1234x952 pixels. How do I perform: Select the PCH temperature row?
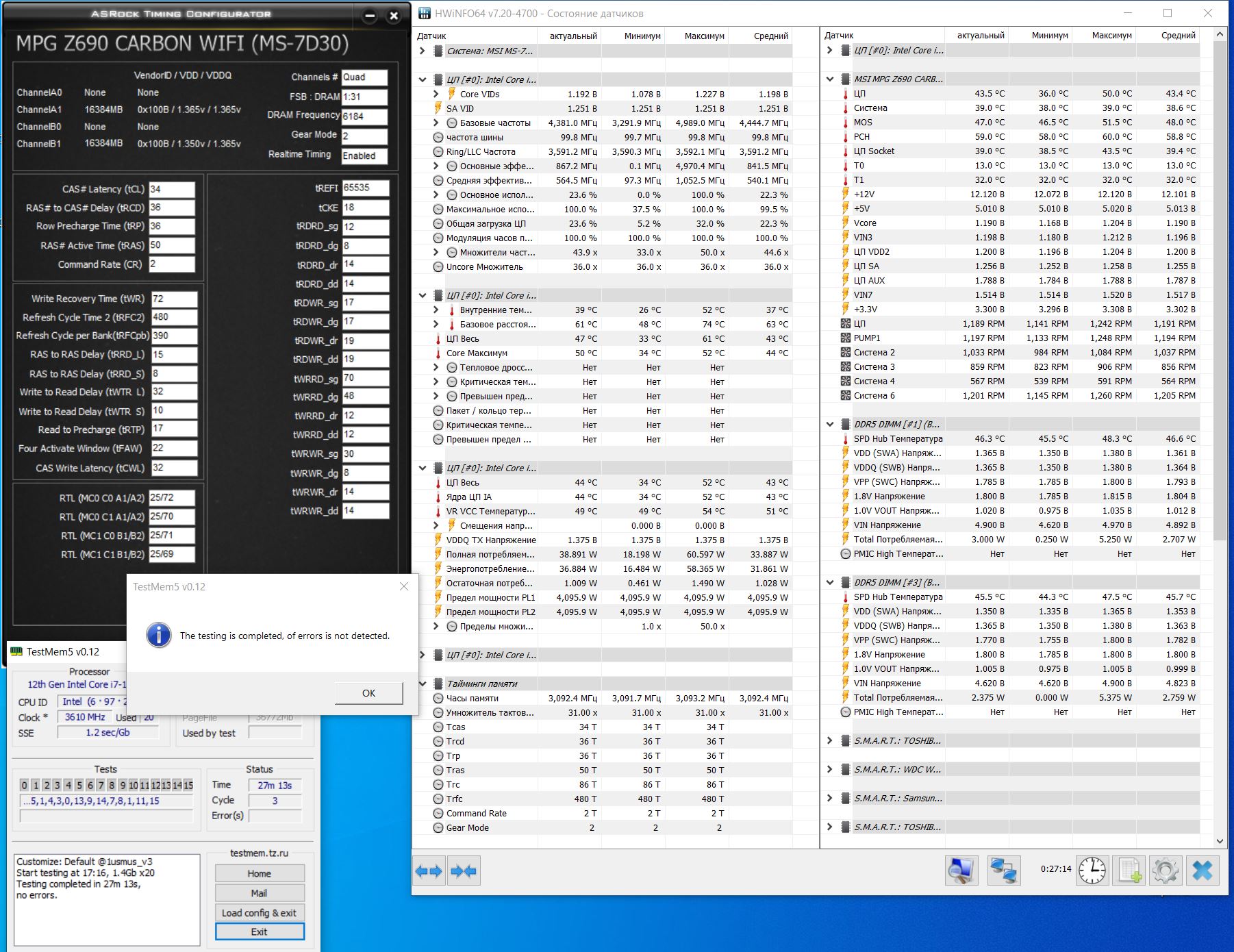pos(1010,136)
